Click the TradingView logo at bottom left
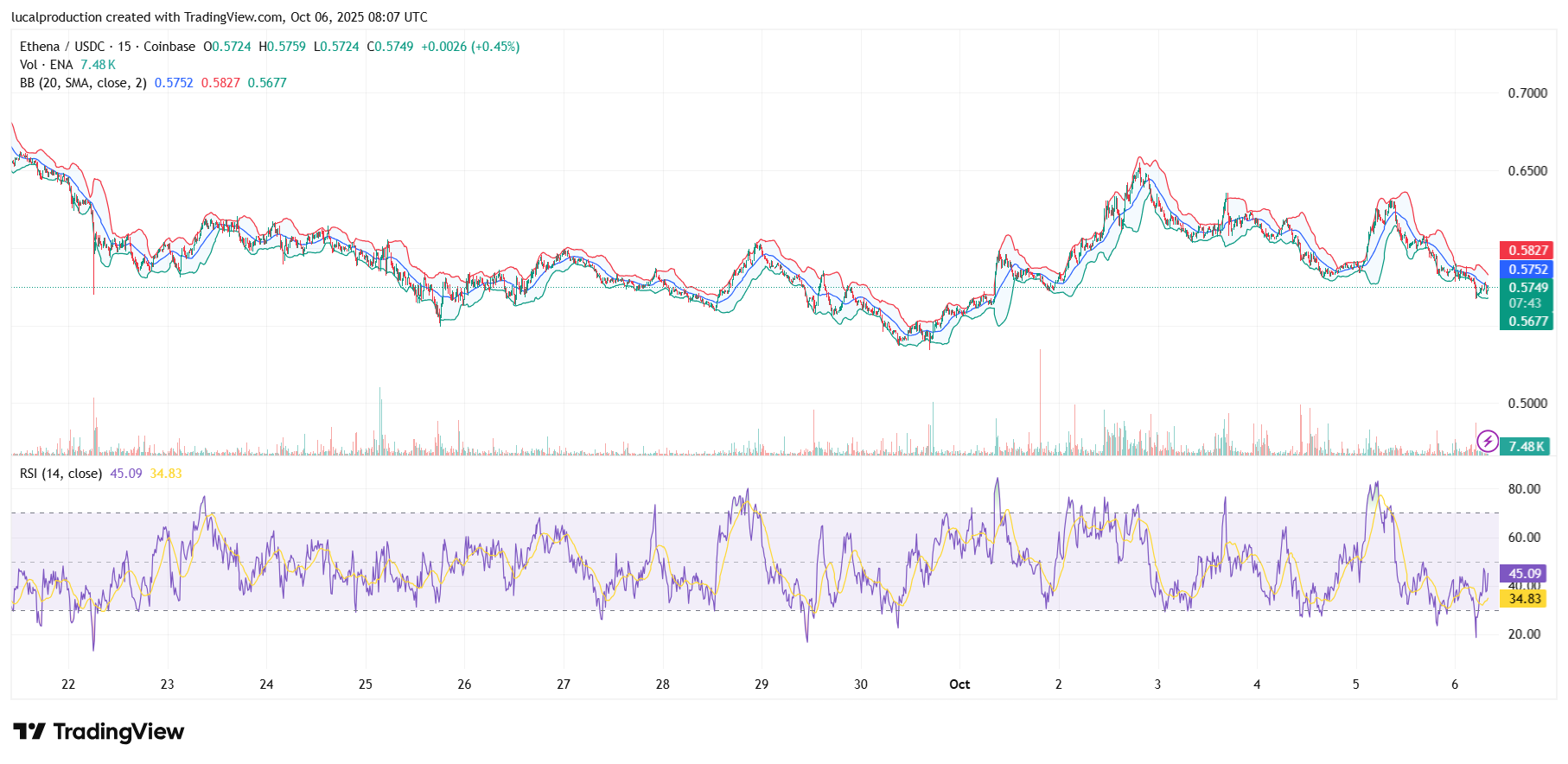1568x764 pixels. [x=99, y=732]
